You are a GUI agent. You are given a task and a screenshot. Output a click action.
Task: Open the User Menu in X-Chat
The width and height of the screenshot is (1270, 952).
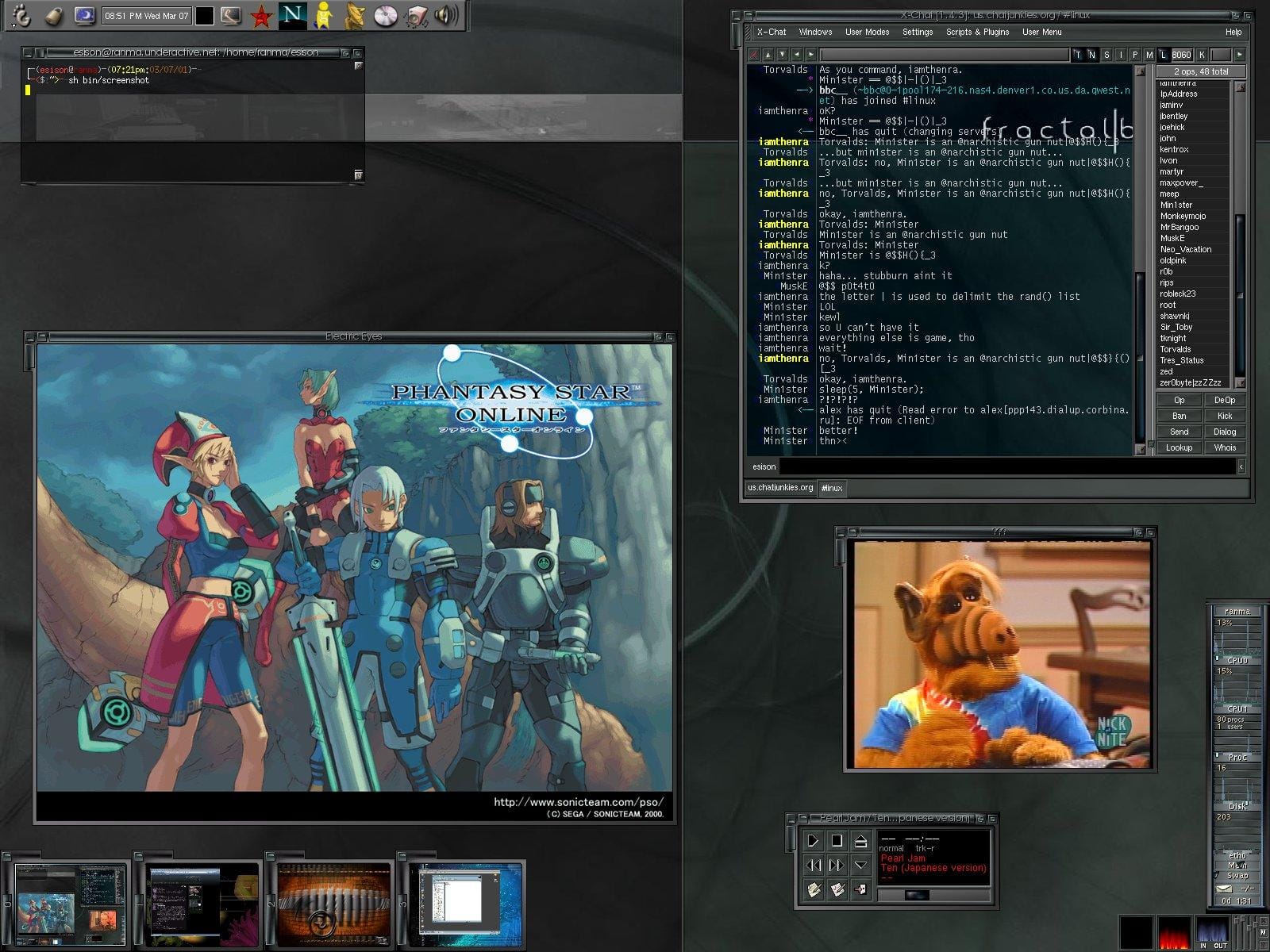[x=1041, y=32]
